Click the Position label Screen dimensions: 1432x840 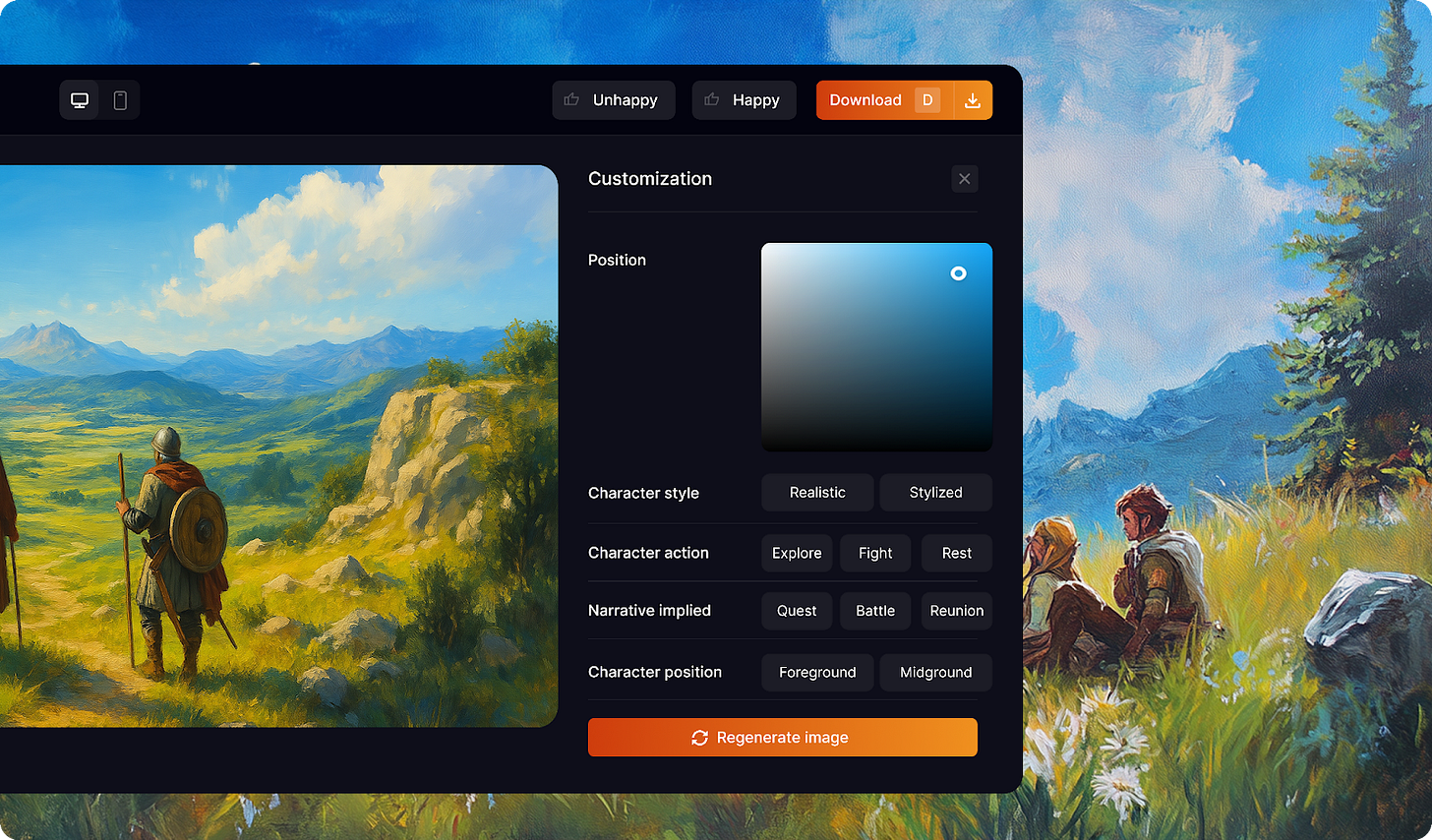pos(617,260)
